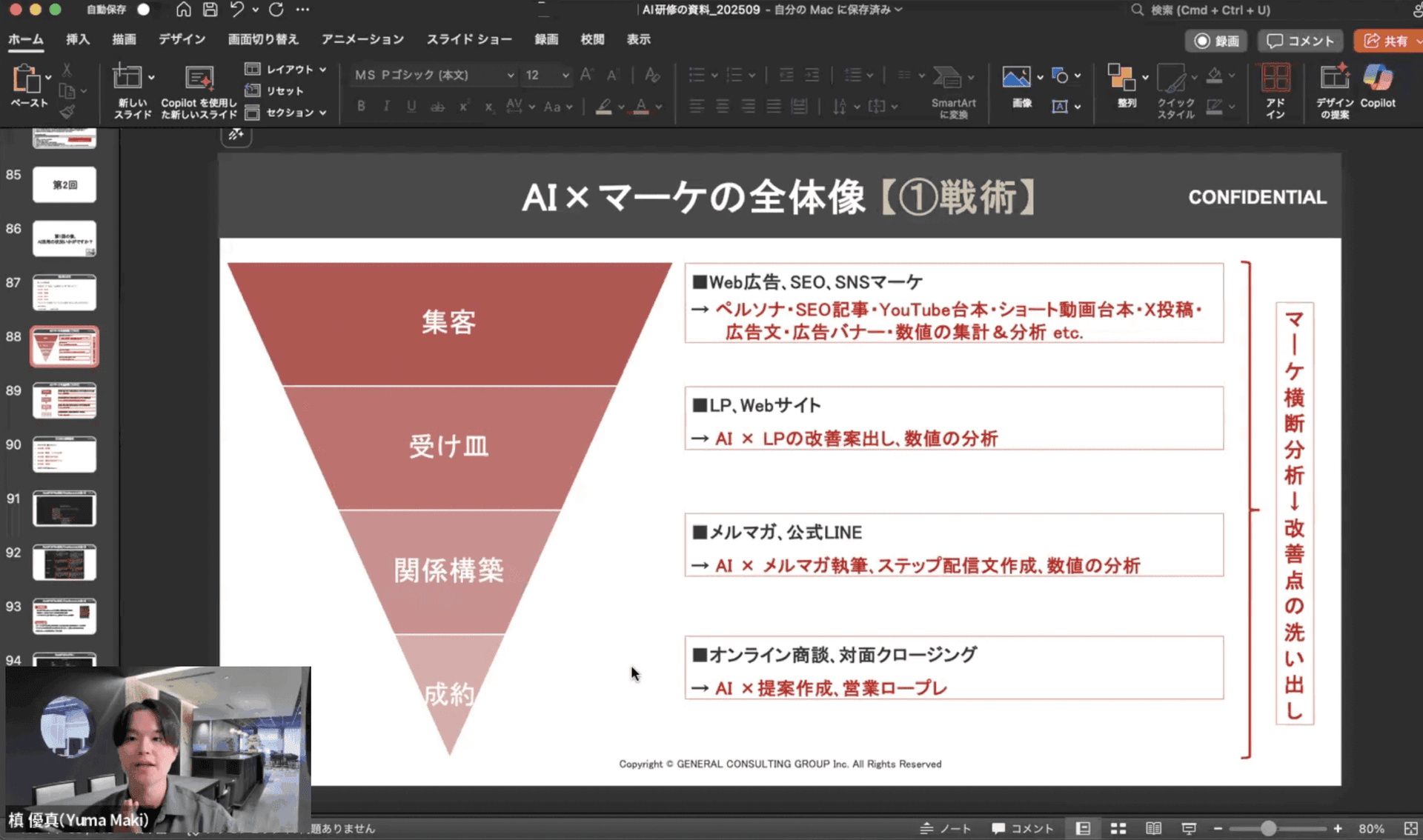This screenshot has height=840, width=1423.
Task: Open the コメント panel button
Action: (1299, 41)
